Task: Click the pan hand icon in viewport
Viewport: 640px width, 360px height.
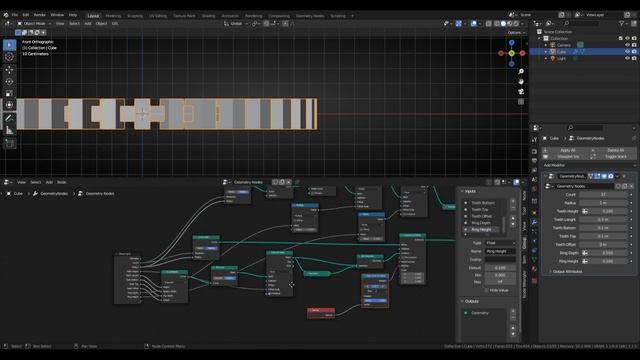Action: [x=521, y=82]
